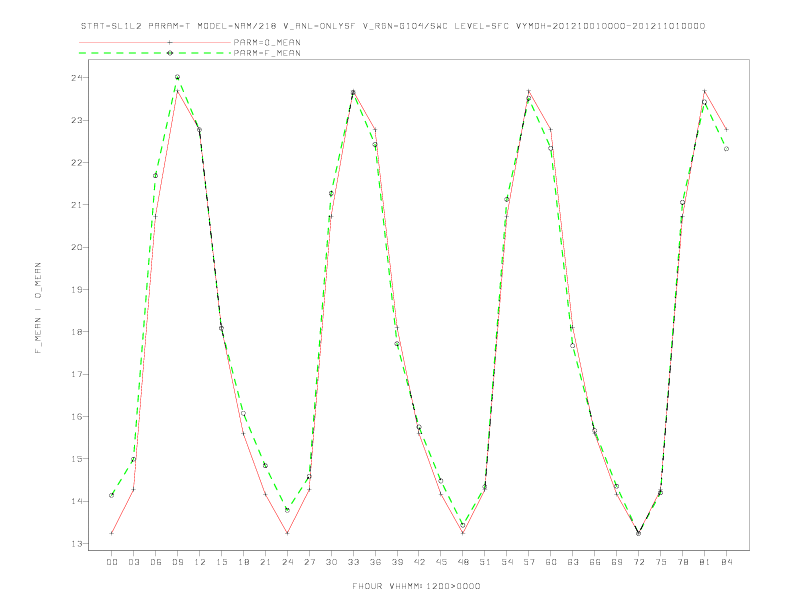Click forecast hour label 57 on x-axis
792x612 pixels.
pos(529,562)
